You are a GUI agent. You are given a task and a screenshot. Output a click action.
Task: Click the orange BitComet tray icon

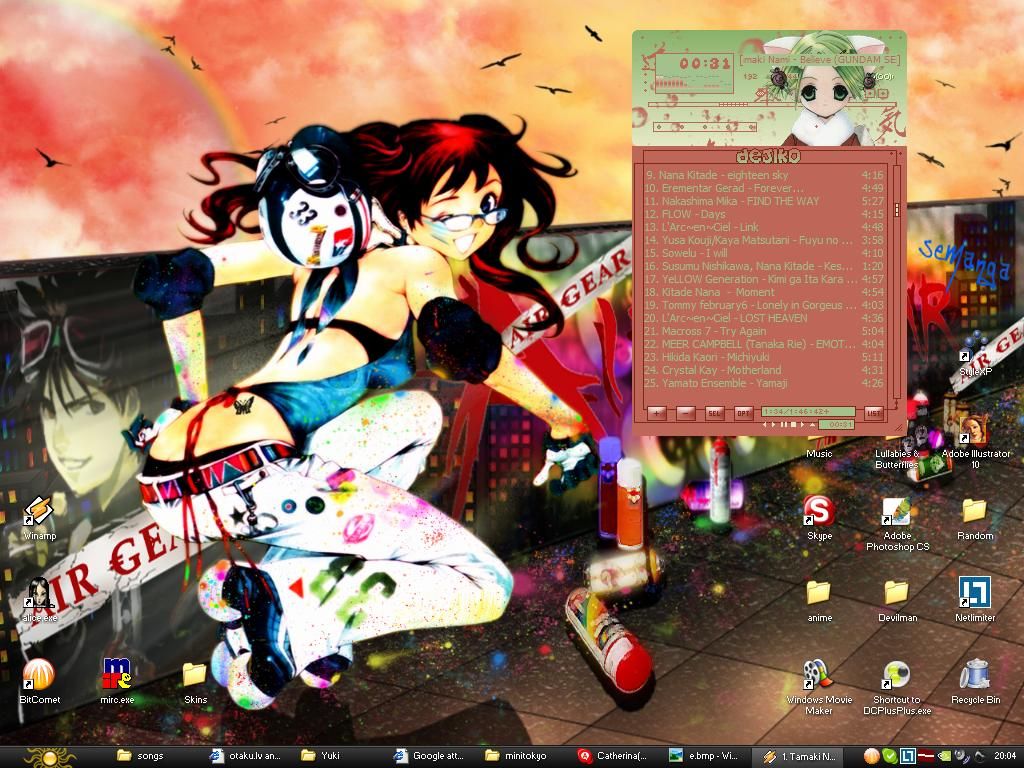pos(871,756)
